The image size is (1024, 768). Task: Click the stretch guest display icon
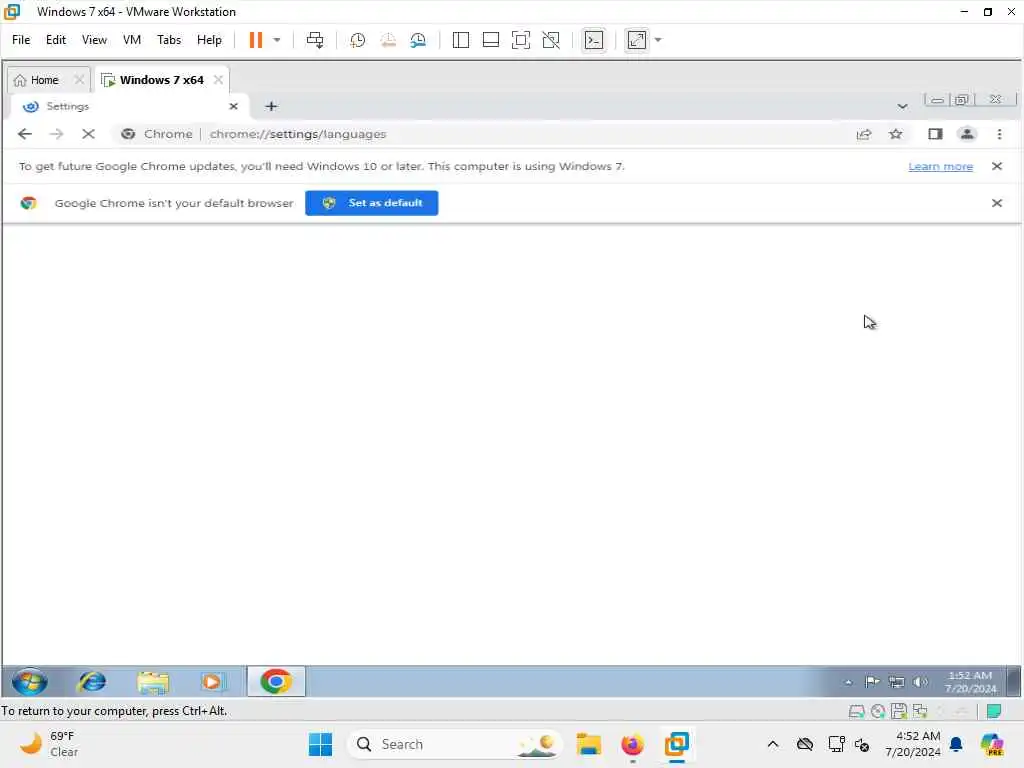point(637,40)
